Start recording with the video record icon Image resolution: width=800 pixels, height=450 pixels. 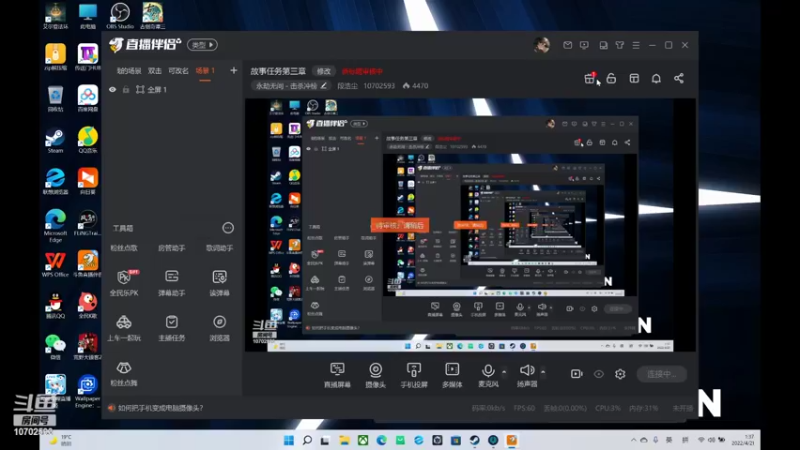(x=577, y=374)
